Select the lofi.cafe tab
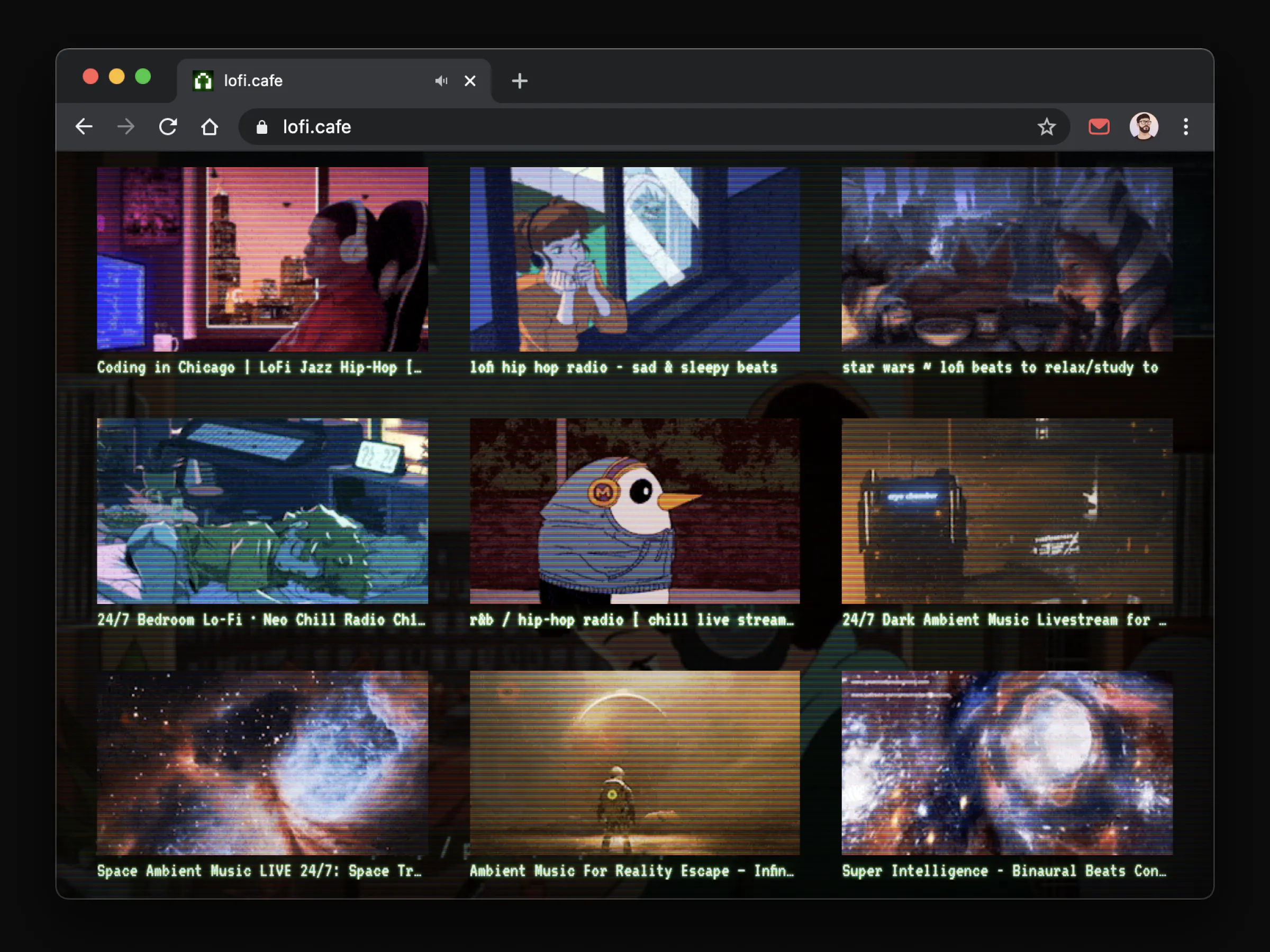Viewport: 1270px width, 952px height. (x=334, y=81)
